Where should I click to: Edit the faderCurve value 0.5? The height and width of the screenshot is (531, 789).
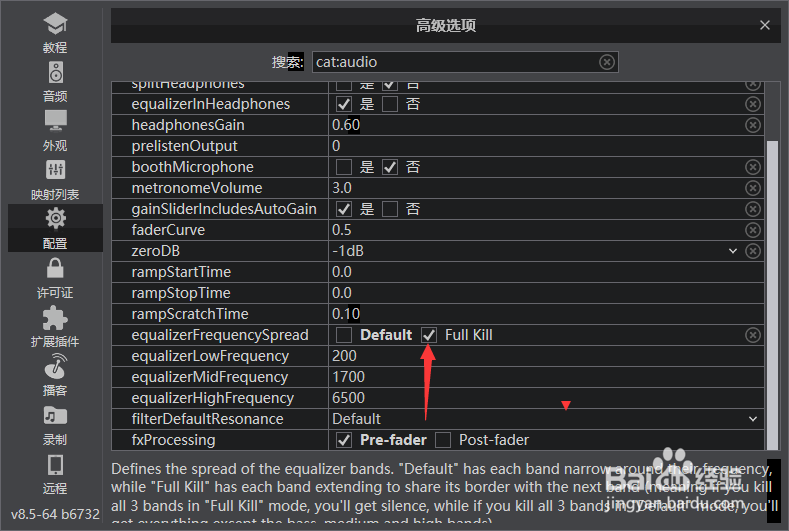click(342, 230)
